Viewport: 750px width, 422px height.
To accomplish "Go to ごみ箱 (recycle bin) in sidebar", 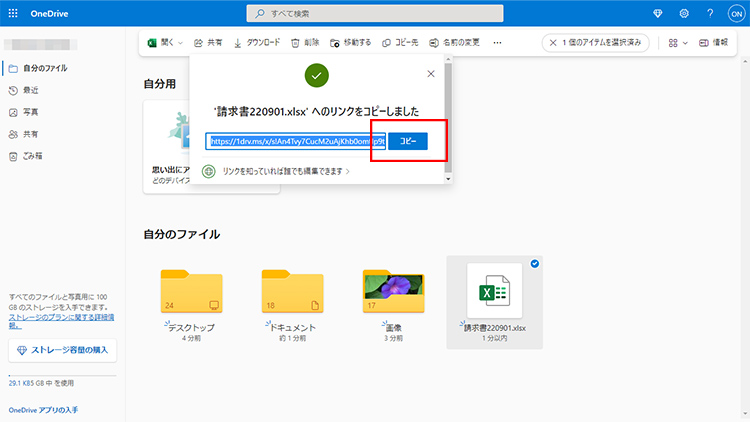I will pos(30,156).
